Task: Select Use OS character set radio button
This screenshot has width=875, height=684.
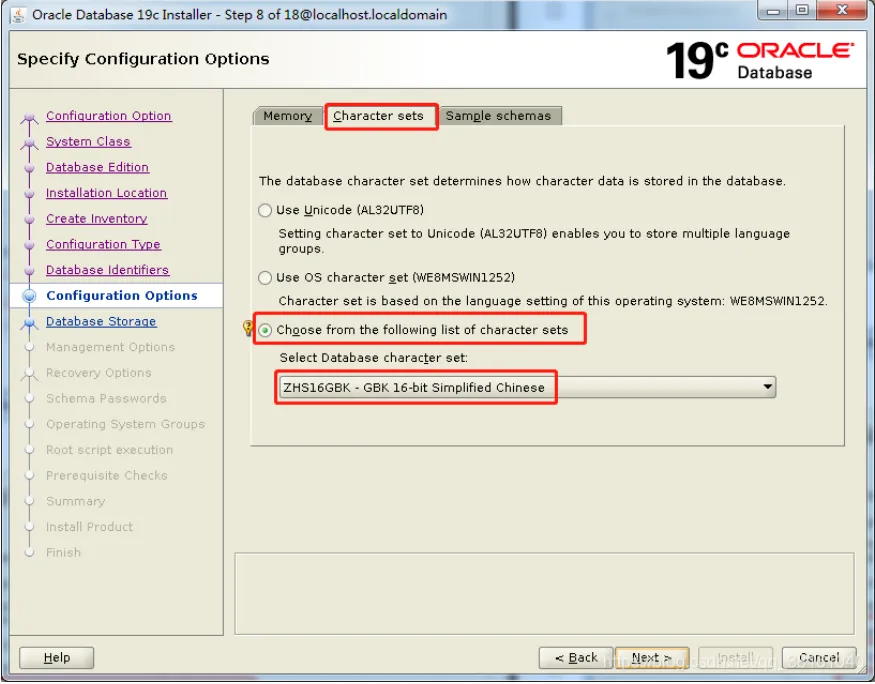Action: pos(265,278)
